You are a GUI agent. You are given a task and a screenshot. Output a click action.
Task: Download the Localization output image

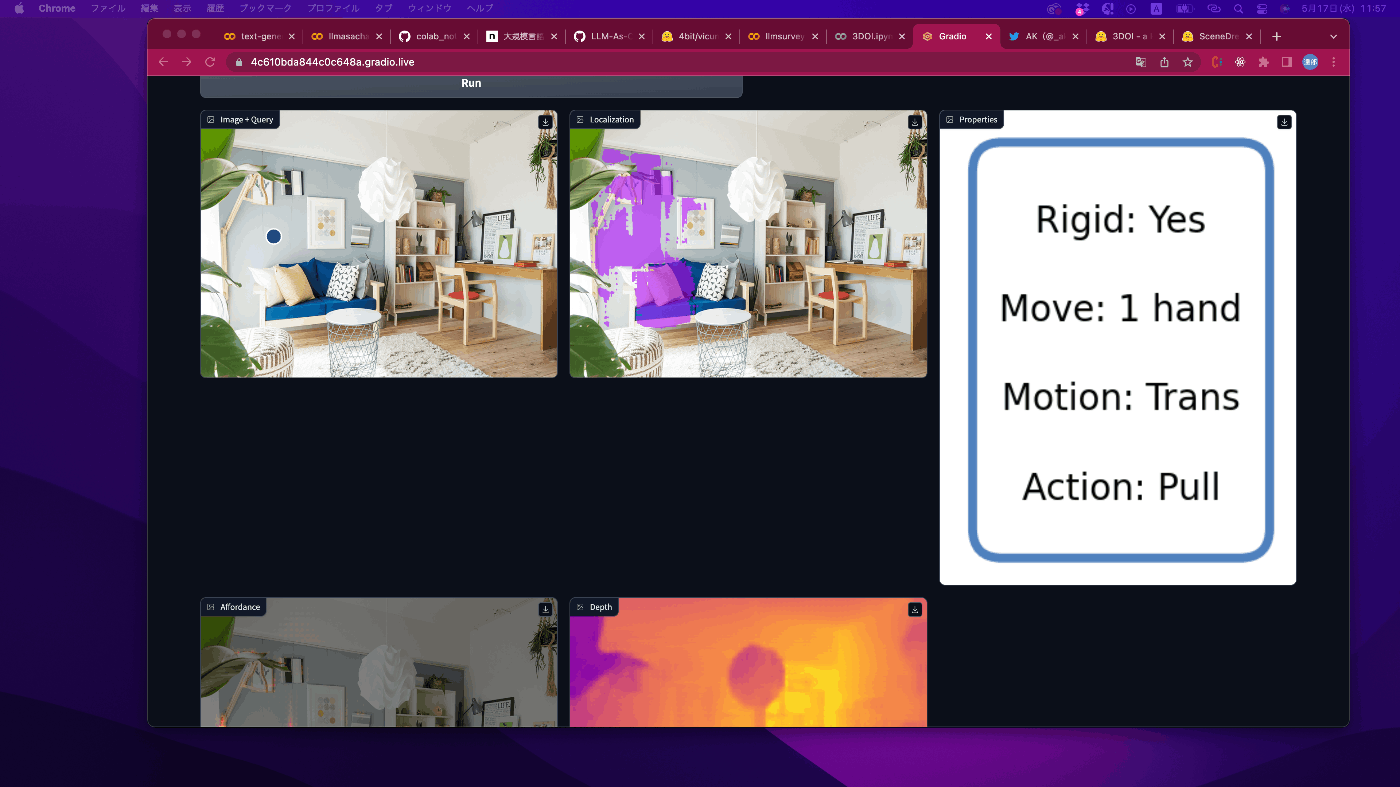(914, 122)
